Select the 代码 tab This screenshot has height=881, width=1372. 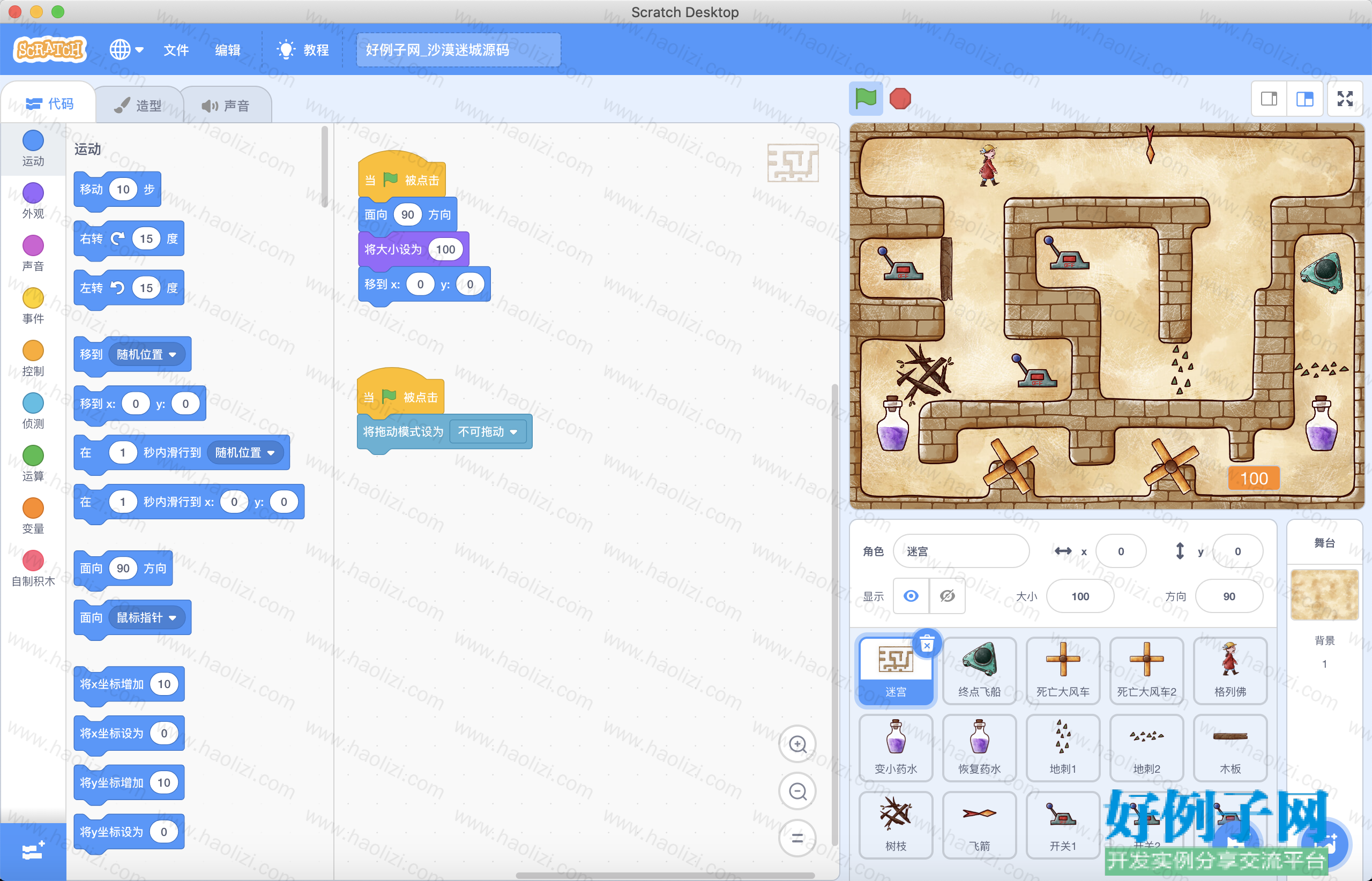click(50, 103)
